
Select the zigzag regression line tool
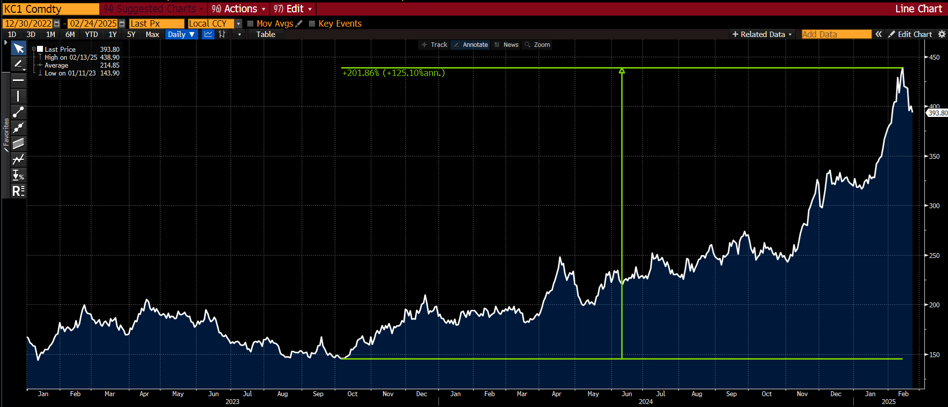point(19,159)
